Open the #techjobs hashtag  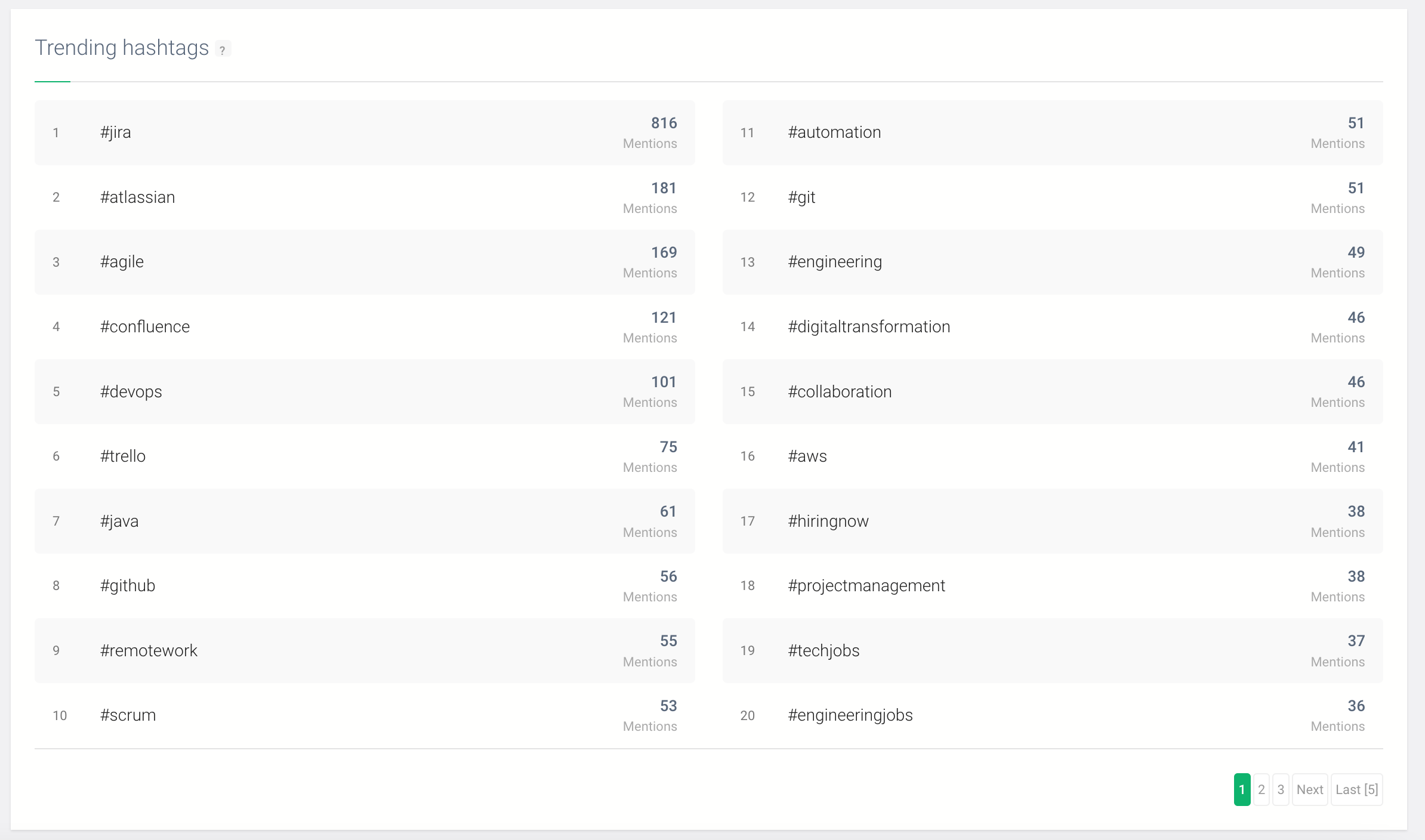(823, 651)
